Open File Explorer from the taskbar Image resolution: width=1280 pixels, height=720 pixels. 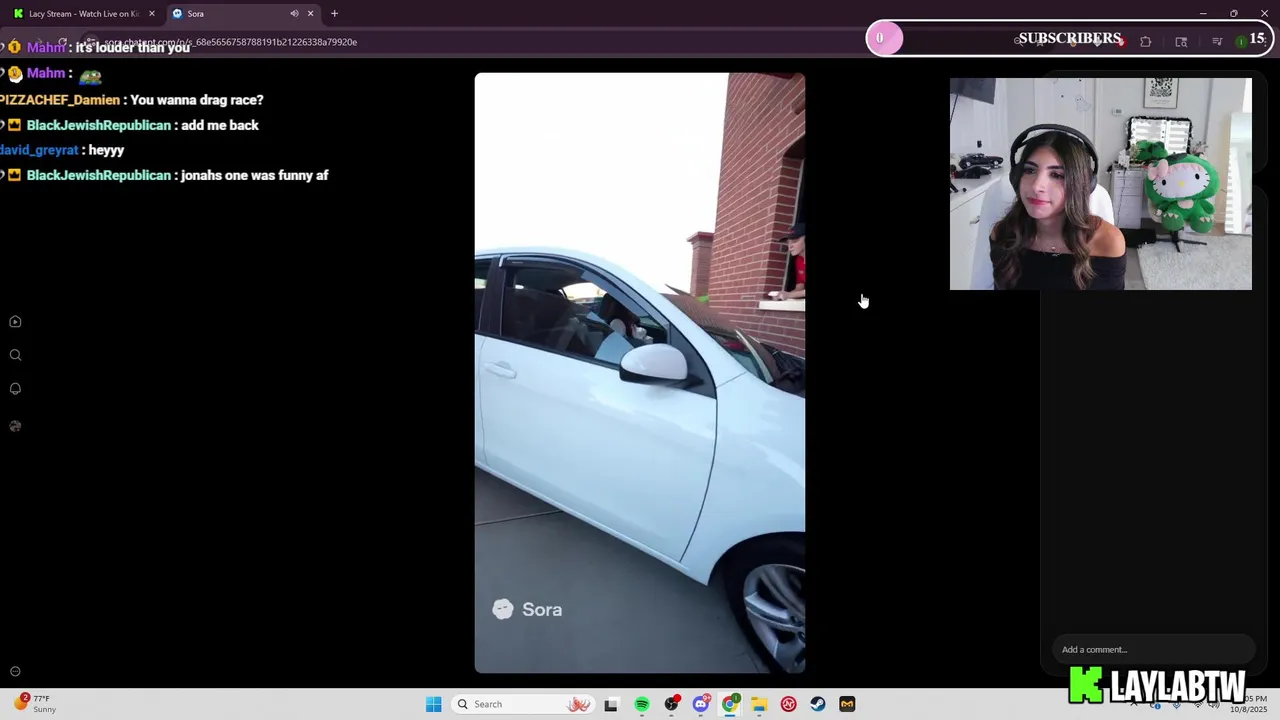click(759, 704)
